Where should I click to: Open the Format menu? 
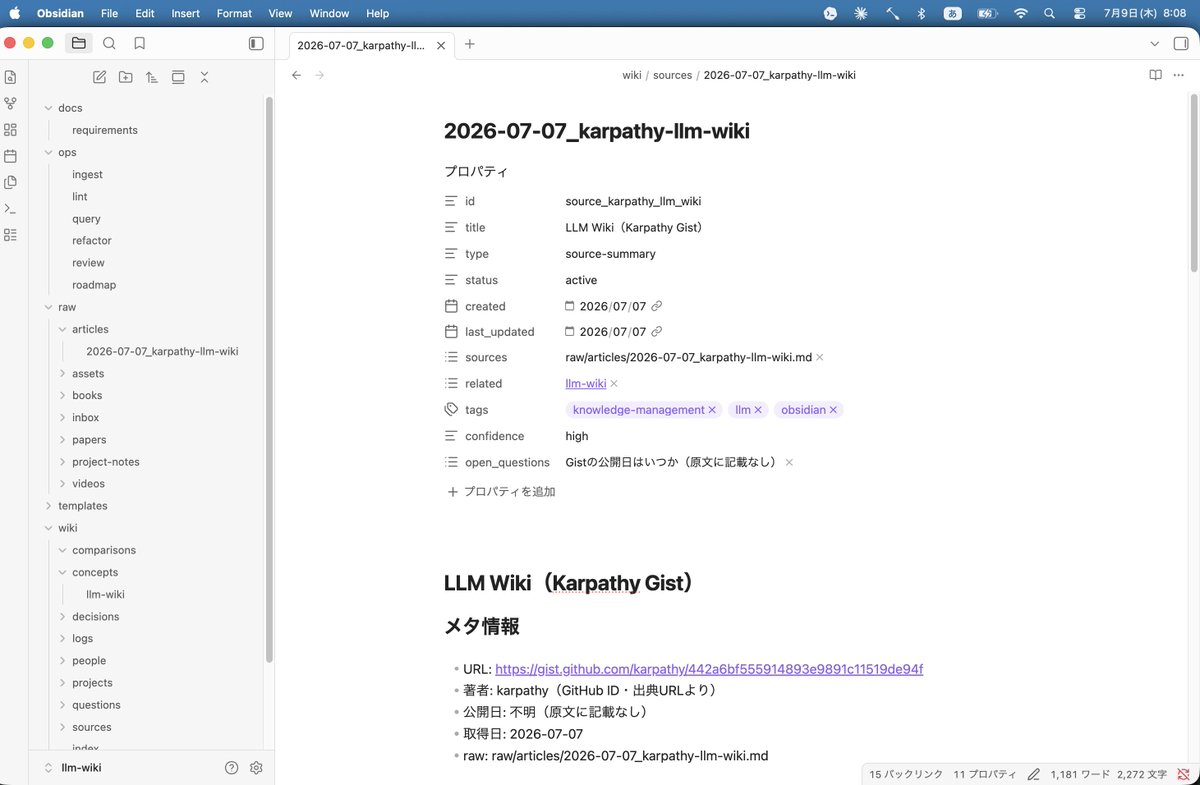234,14
